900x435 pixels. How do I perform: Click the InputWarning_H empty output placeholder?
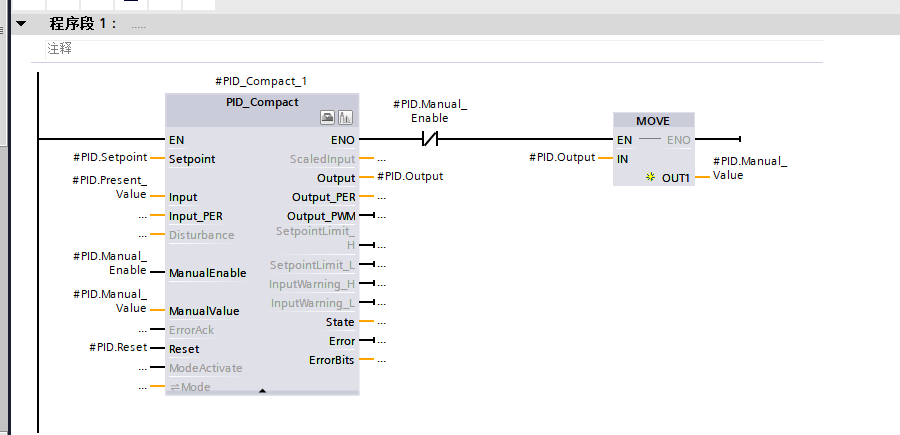pos(382,285)
